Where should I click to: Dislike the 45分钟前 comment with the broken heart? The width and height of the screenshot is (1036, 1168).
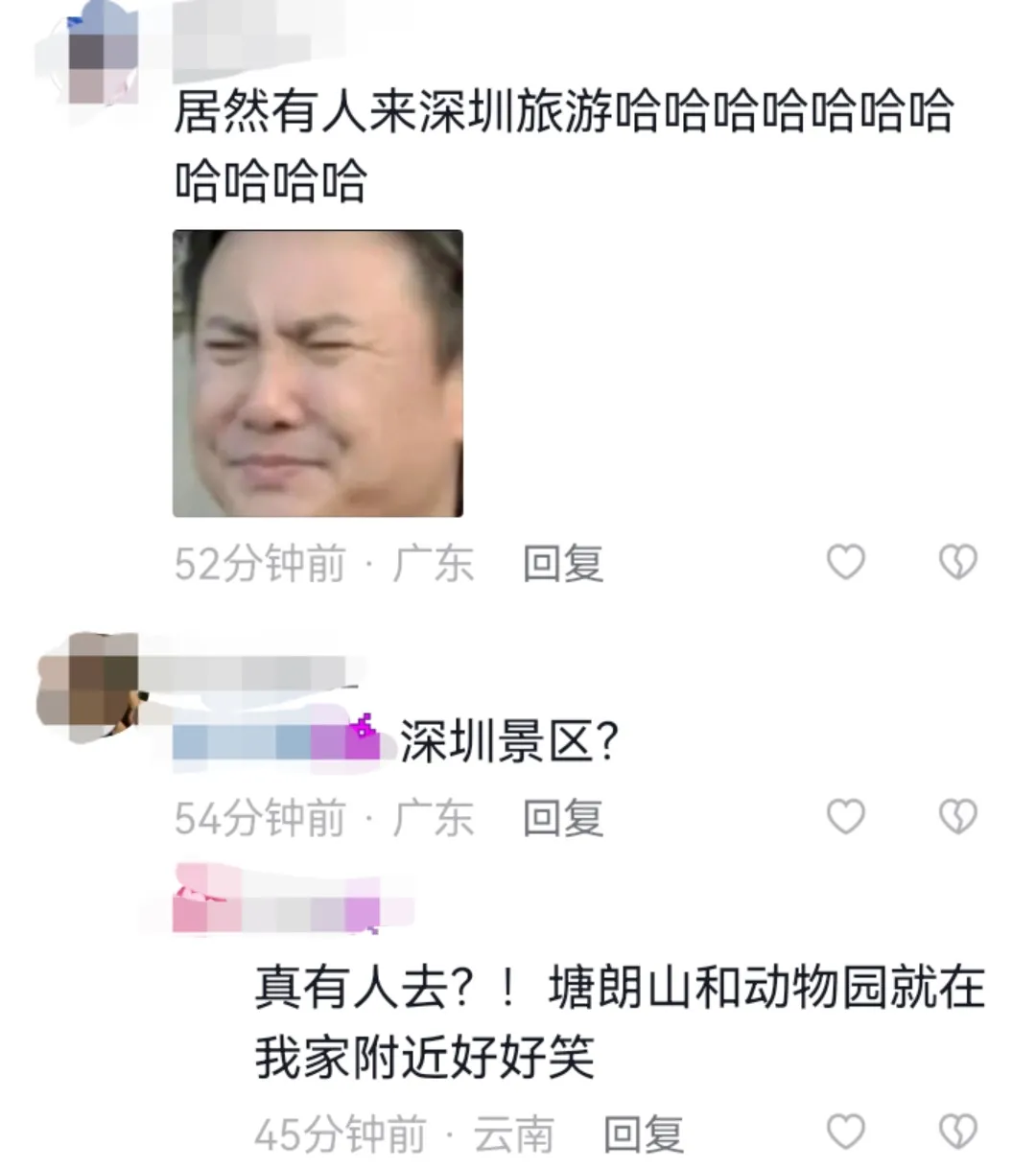point(957,1133)
